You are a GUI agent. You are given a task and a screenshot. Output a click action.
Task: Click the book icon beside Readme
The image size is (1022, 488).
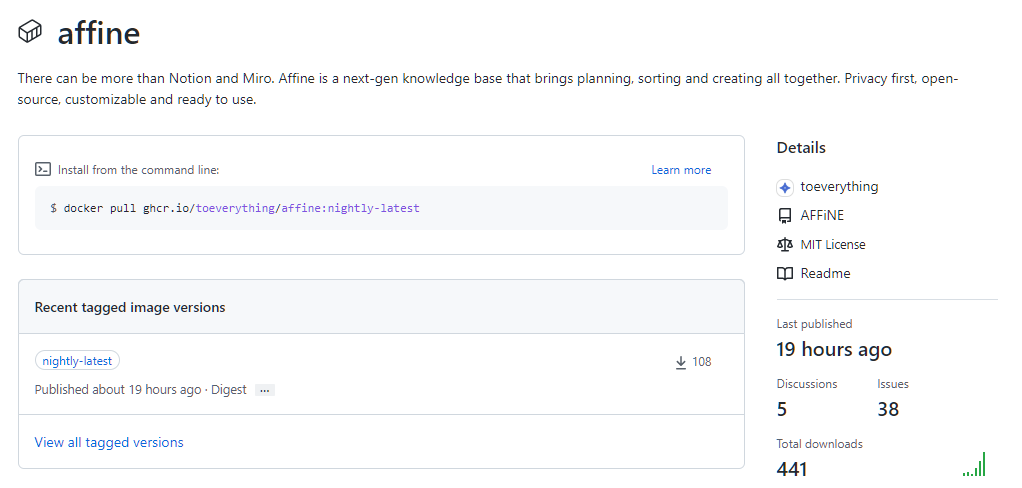click(x=785, y=274)
